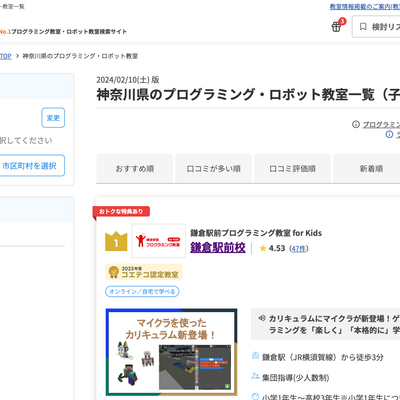This screenshot has height=400, width=400.
Task: Click the 集団指導(少人数制) text
Action: (296, 378)
